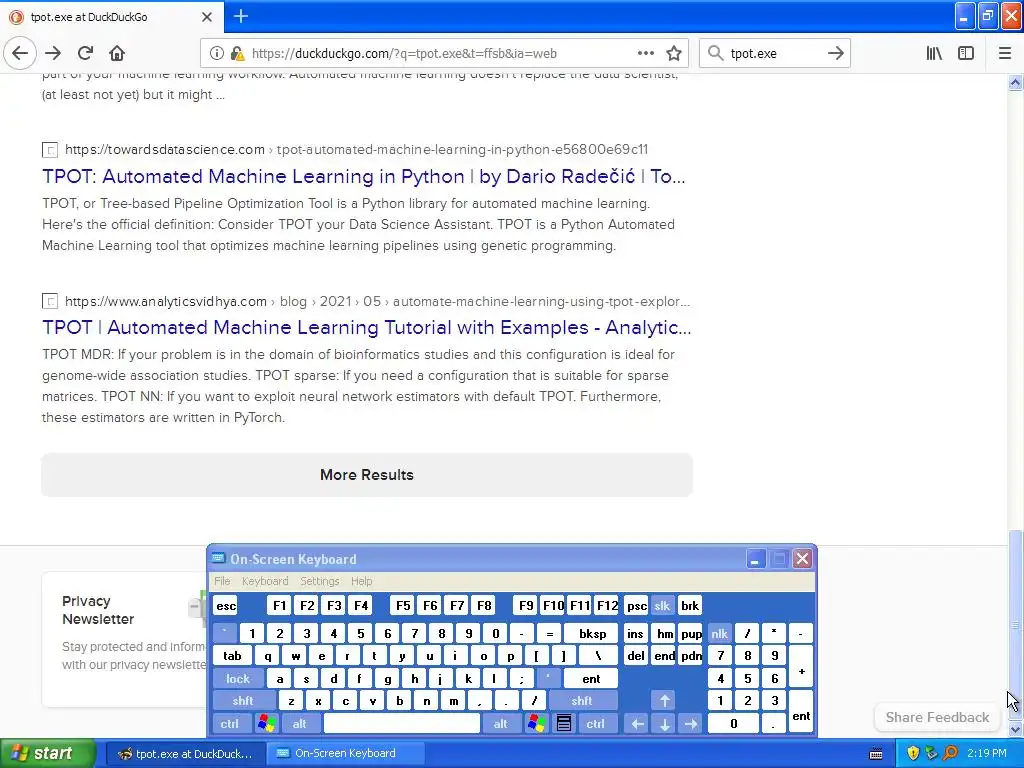Switch to tpot.exe at DuckDuck taskbar button
The width and height of the screenshot is (1024, 768).
click(x=185, y=753)
